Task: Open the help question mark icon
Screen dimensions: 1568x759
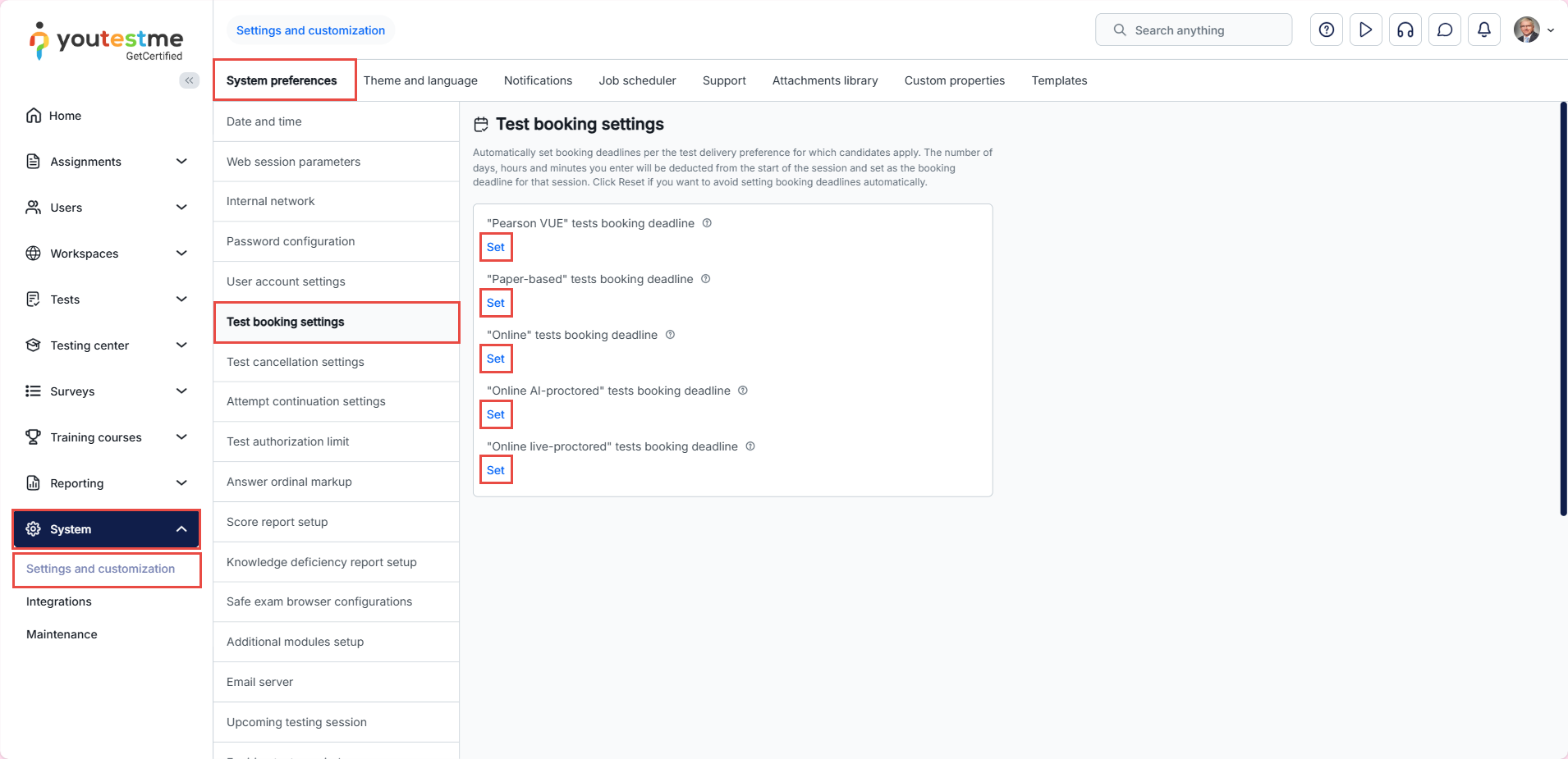Action: [1326, 30]
